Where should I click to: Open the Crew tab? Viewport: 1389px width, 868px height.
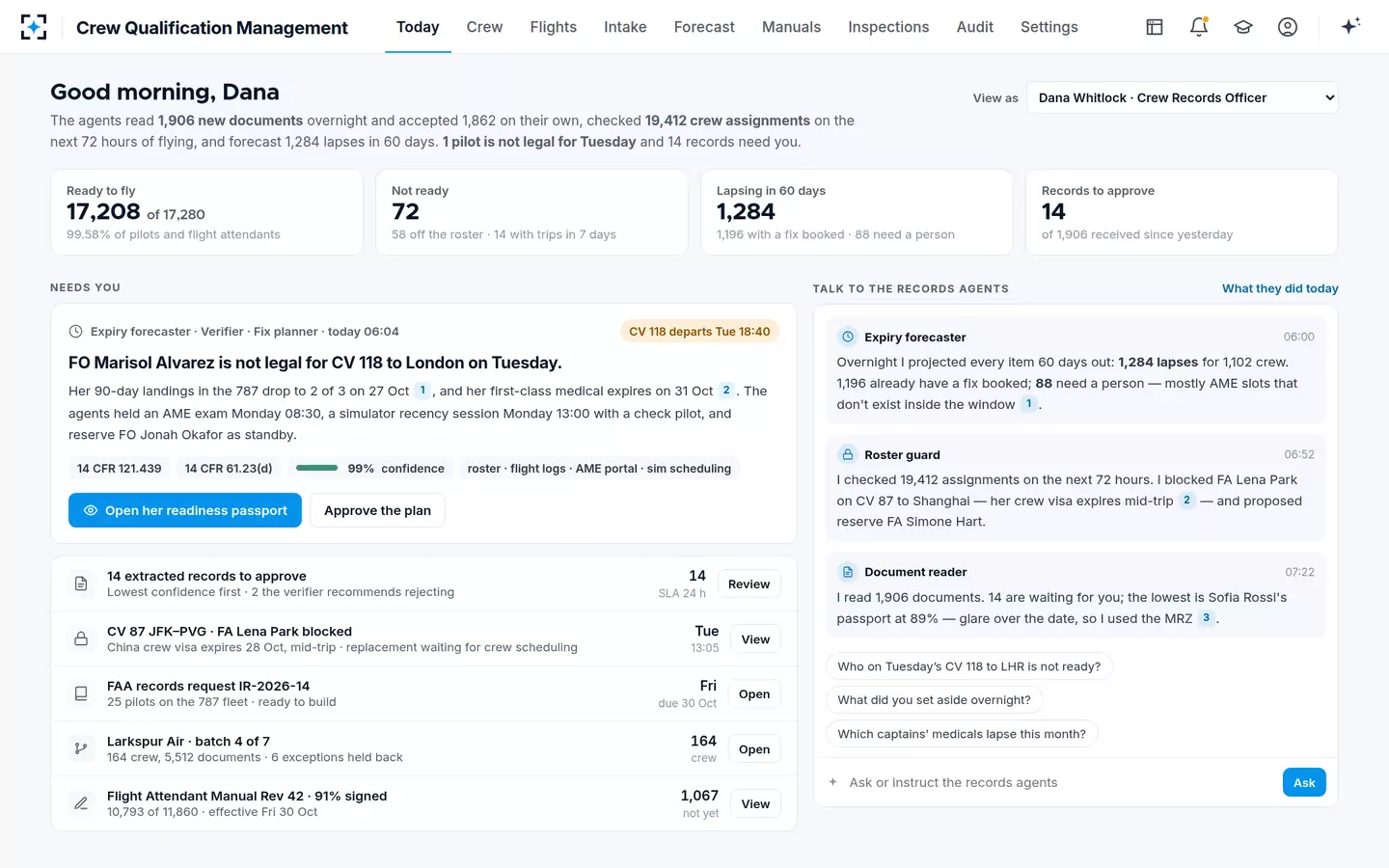coord(484,27)
